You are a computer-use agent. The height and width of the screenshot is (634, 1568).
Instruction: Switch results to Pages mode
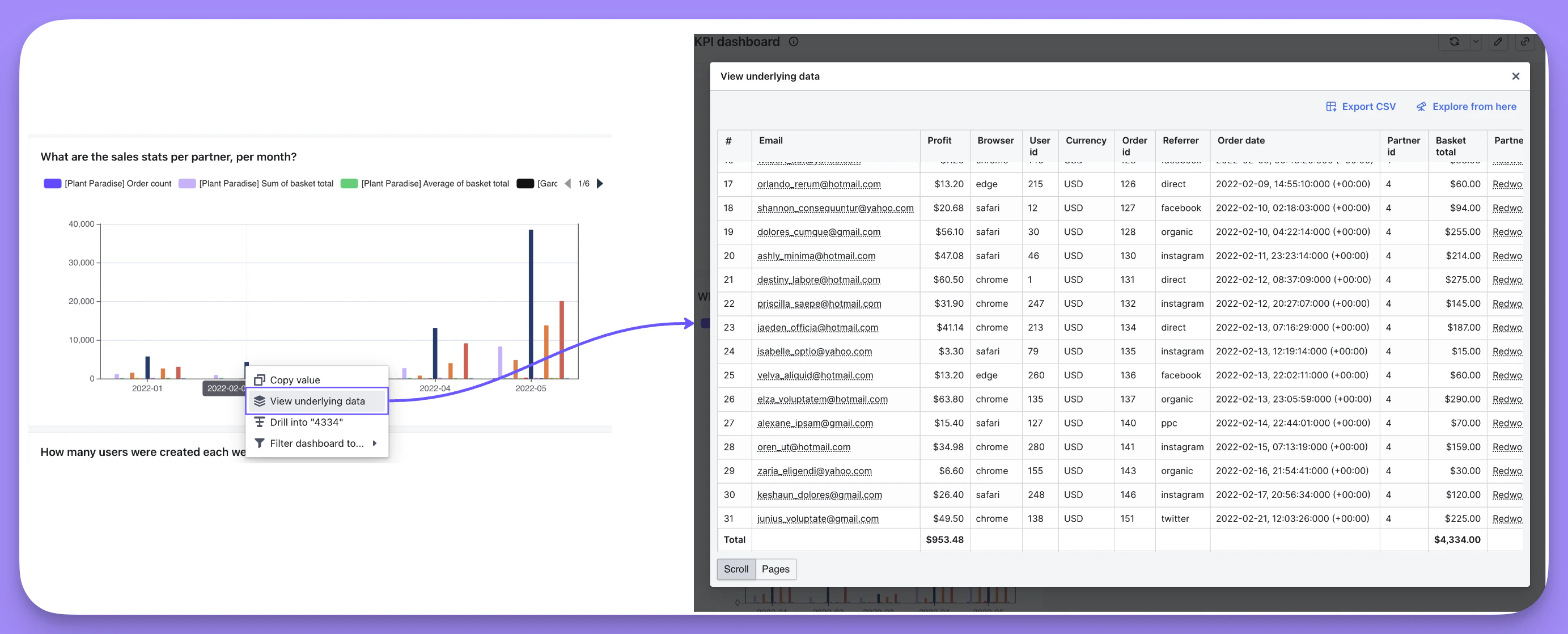coord(775,569)
